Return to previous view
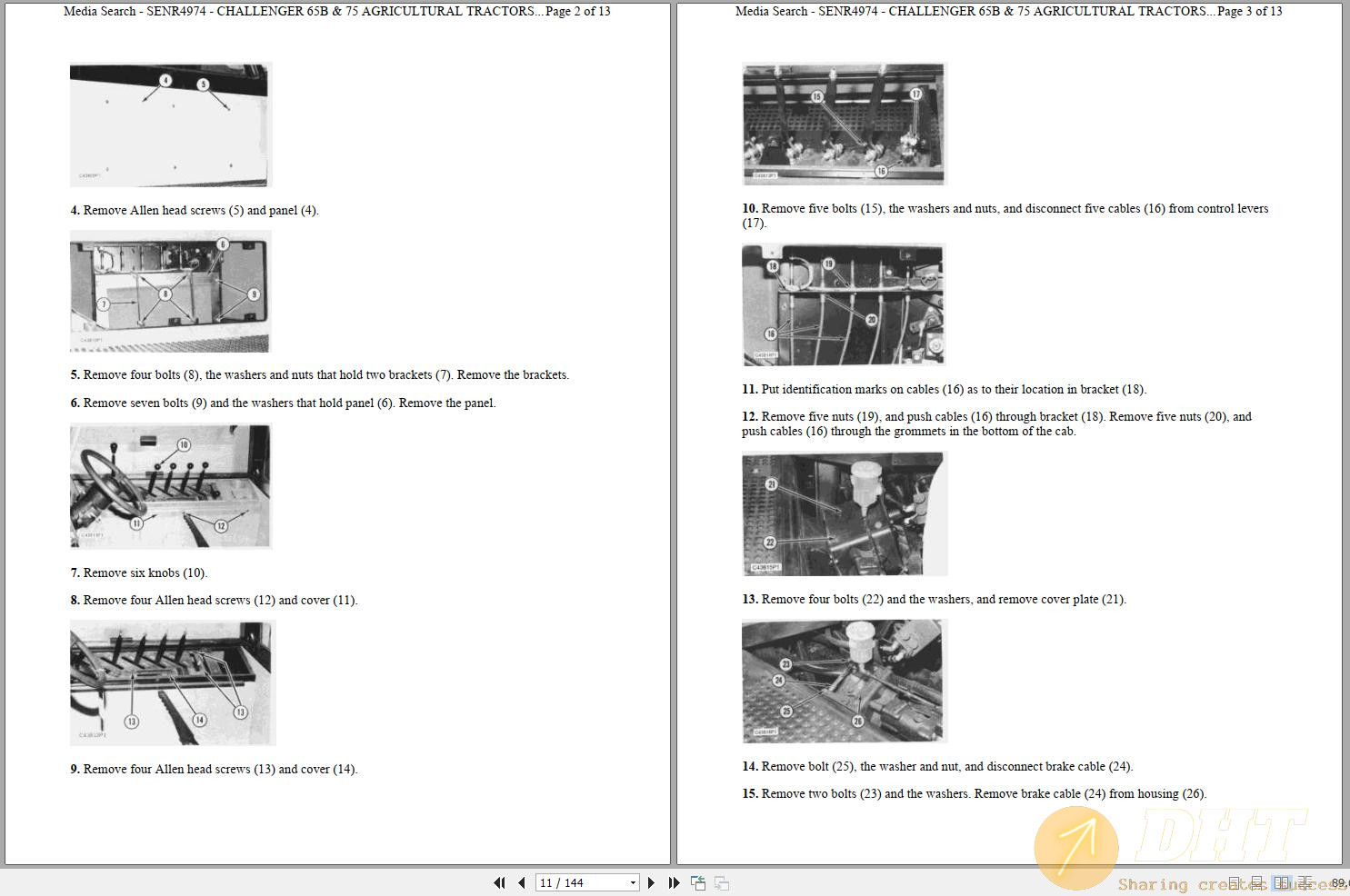The height and width of the screenshot is (896, 1350). 698,882
